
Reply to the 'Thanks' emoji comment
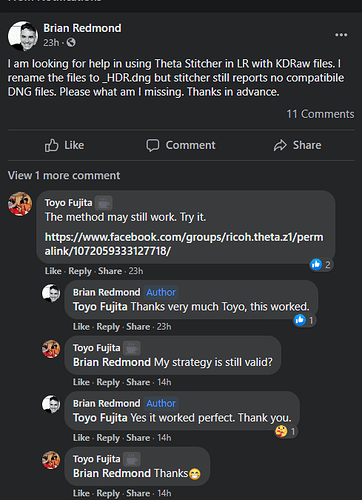point(108,493)
